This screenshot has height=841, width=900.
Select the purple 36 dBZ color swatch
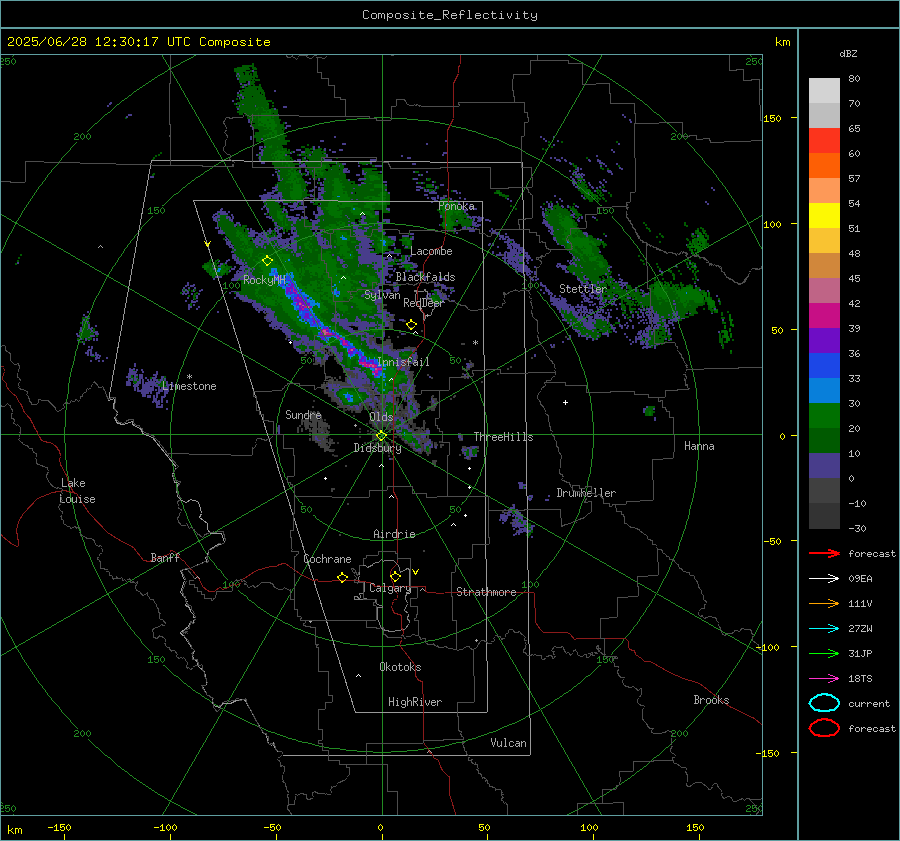(824, 341)
